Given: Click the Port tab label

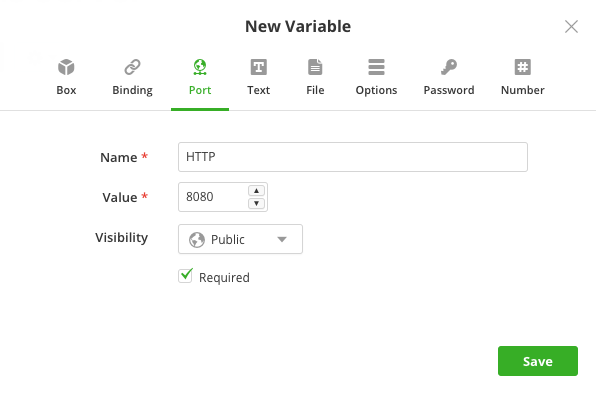Looking at the screenshot, I should tap(200, 90).
